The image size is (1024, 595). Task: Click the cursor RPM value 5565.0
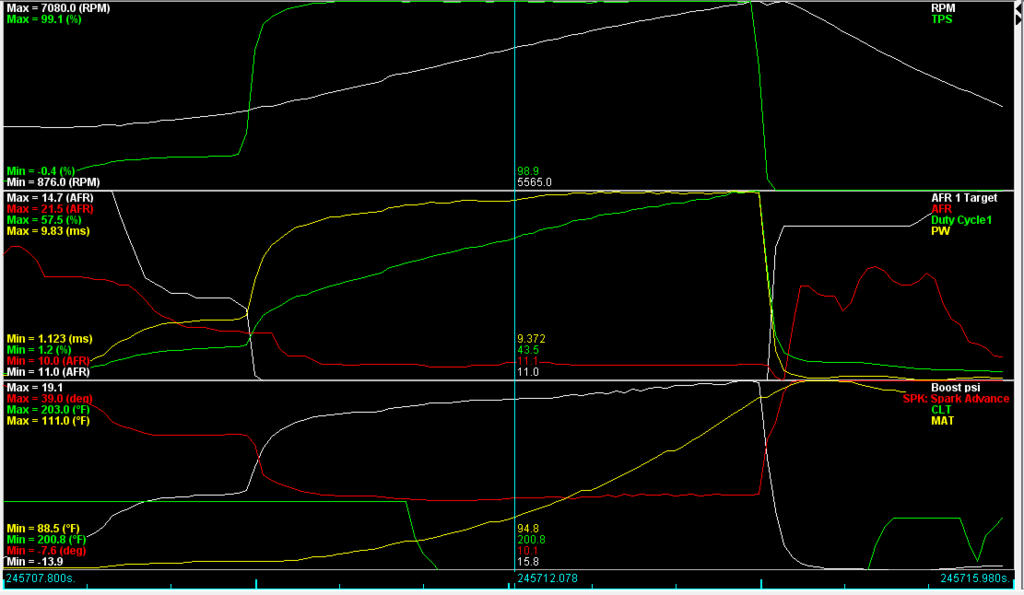(534, 182)
